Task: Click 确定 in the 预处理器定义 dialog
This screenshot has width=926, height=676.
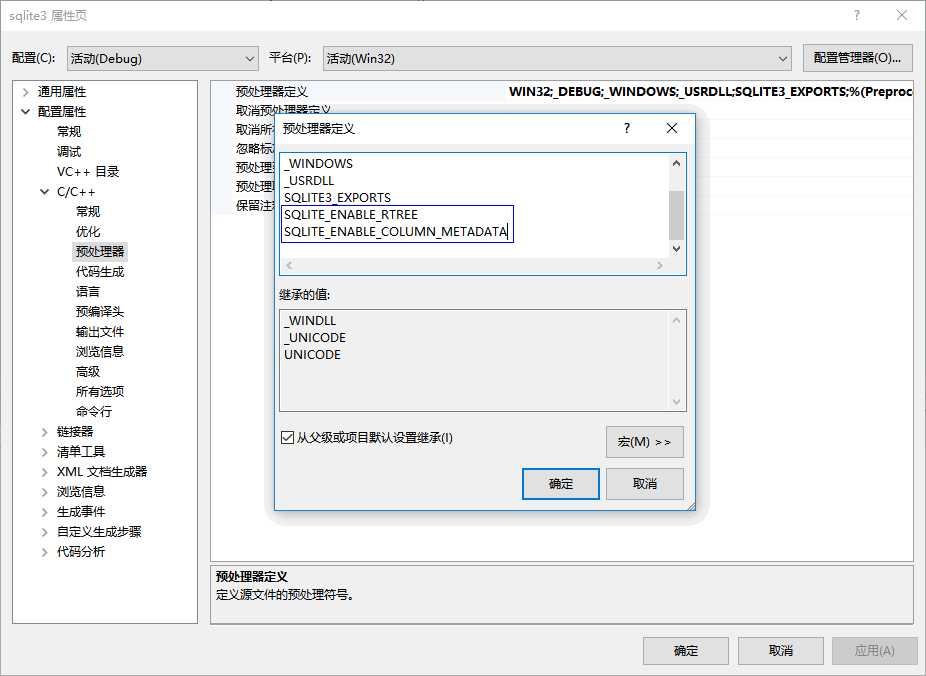Action: point(560,484)
